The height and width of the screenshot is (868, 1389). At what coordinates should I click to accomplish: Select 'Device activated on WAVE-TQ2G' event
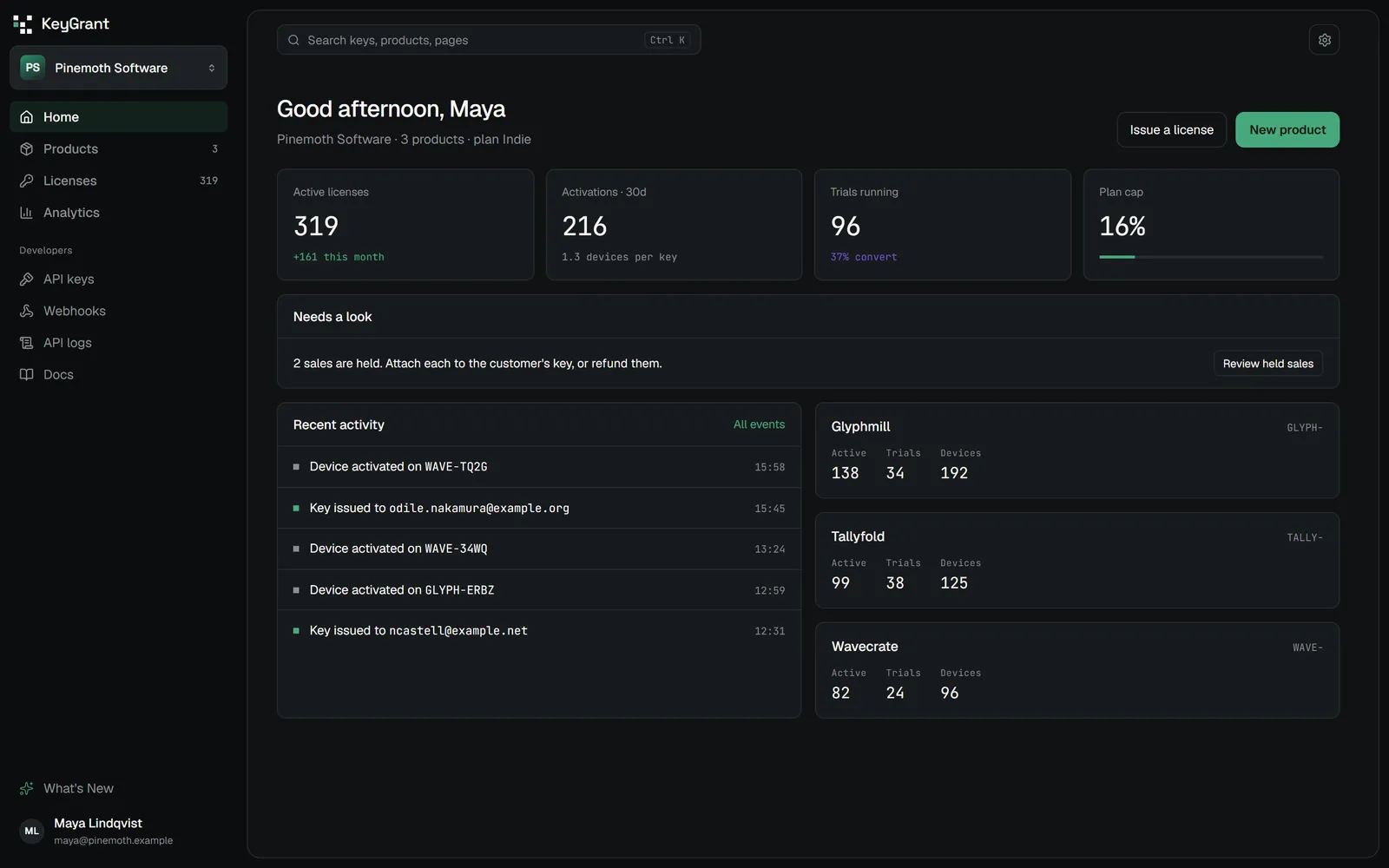tap(539, 467)
